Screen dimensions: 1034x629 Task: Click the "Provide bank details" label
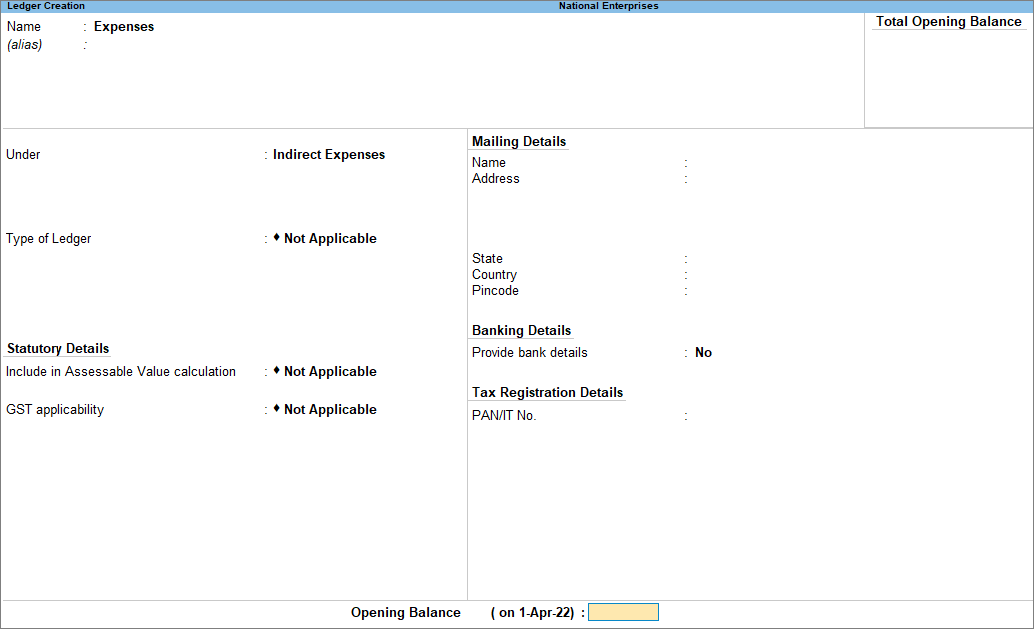[x=530, y=353]
